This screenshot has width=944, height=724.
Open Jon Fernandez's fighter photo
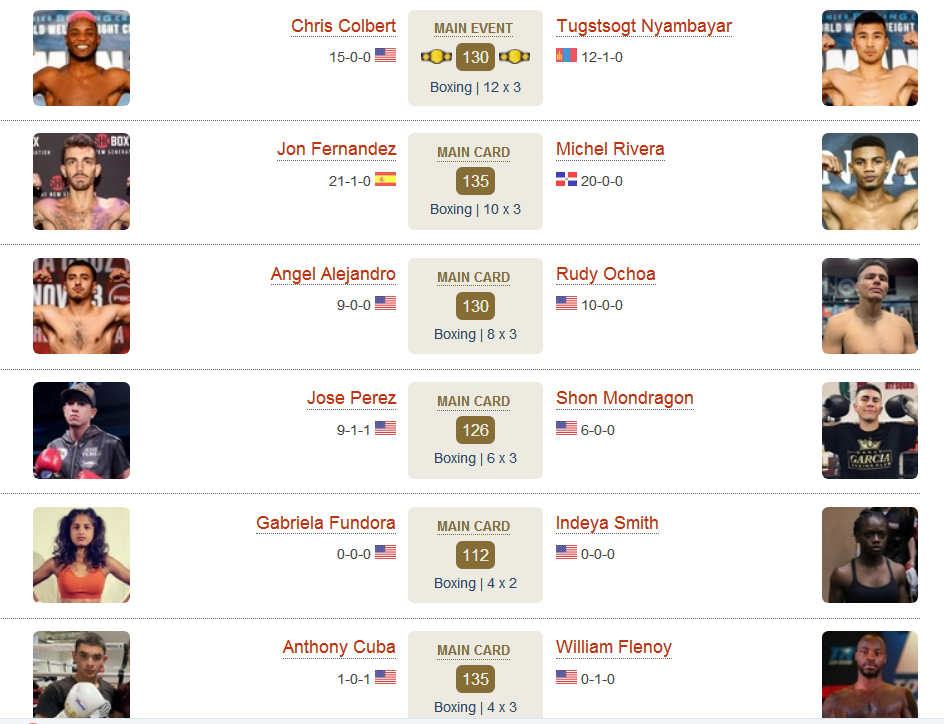81,181
